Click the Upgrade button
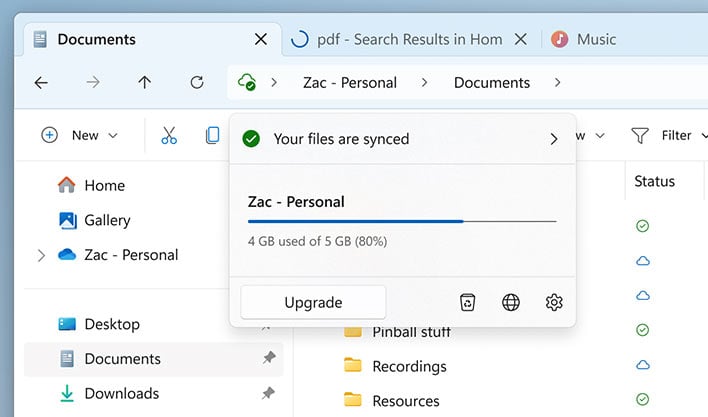The width and height of the screenshot is (708, 417). (313, 302)
